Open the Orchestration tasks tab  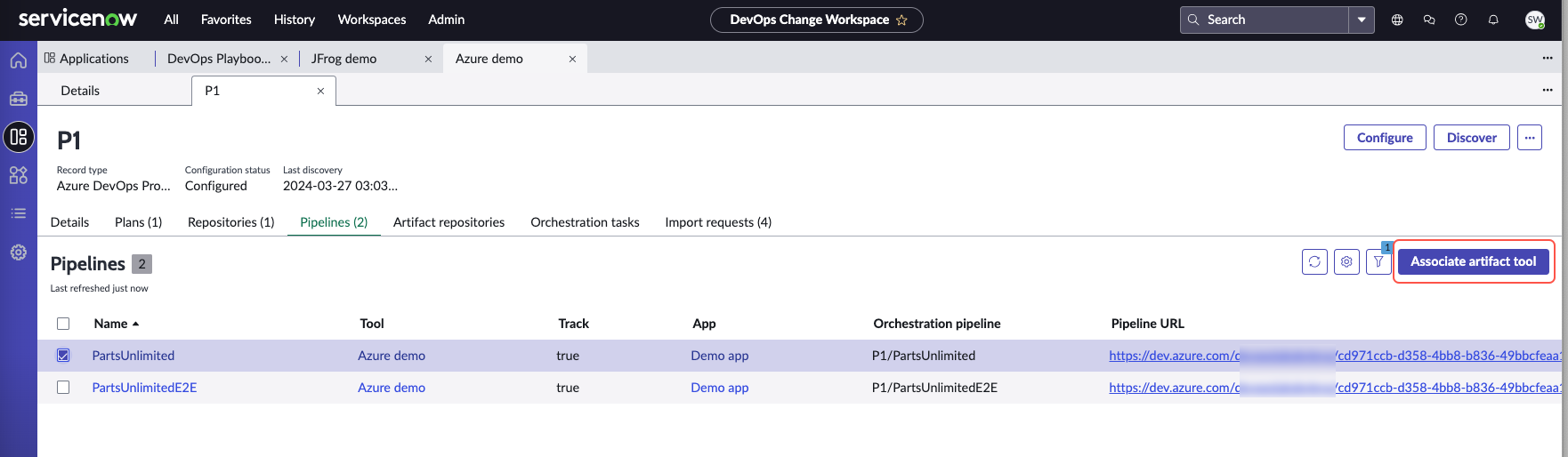586,222
